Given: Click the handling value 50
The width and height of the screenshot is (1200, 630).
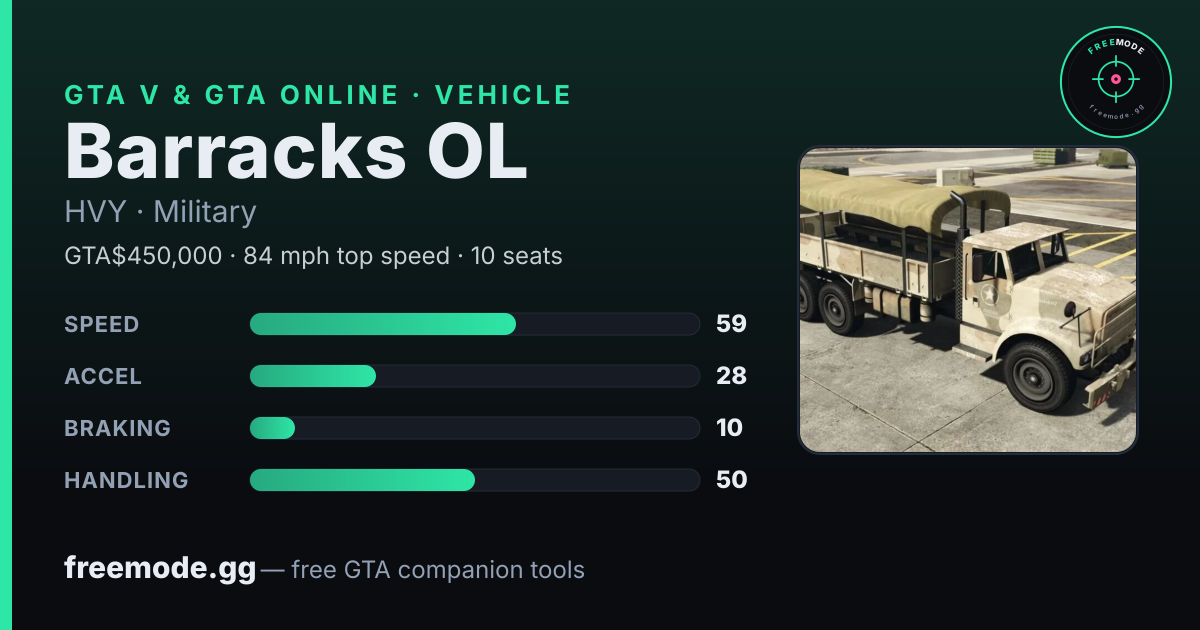Looking at the screenshot, I should [731, 480].
